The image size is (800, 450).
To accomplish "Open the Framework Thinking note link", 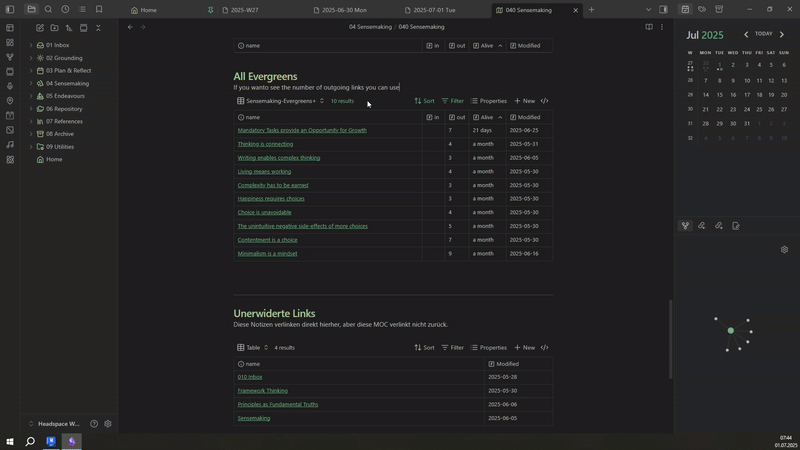I will (263, 391).
